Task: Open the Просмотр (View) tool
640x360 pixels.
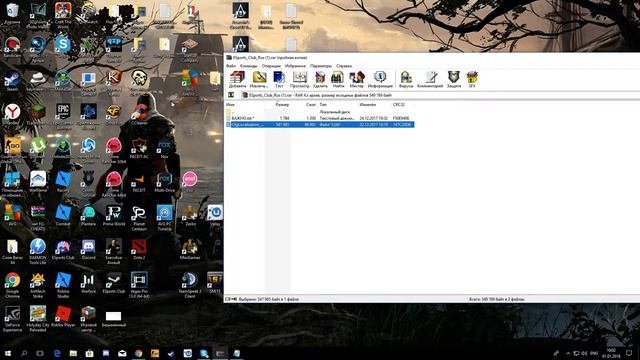Action: (x=300, y=79)
